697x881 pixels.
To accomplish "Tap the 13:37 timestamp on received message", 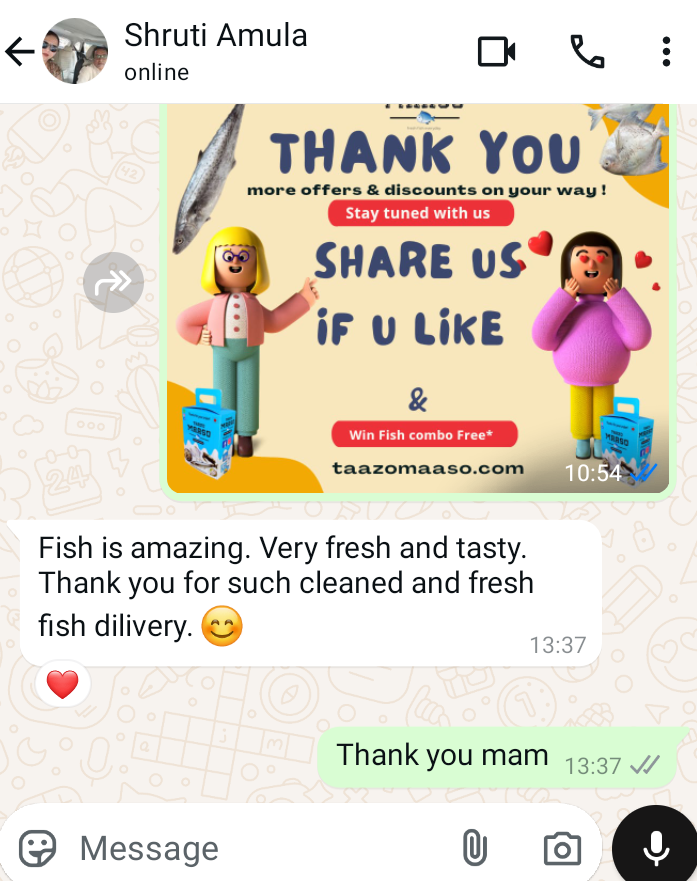I will click(558, 645).
